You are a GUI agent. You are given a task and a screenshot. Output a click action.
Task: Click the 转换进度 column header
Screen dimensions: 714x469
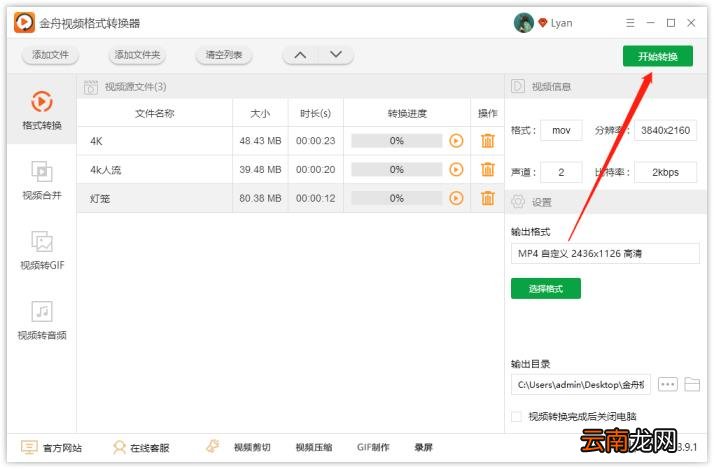407,113
